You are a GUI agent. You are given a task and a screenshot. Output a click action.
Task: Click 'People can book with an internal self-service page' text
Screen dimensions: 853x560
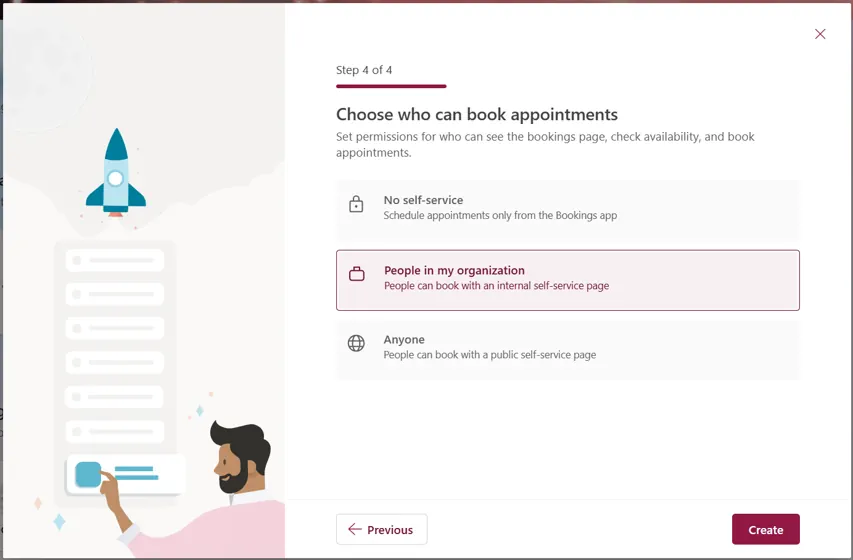point(496,286)
